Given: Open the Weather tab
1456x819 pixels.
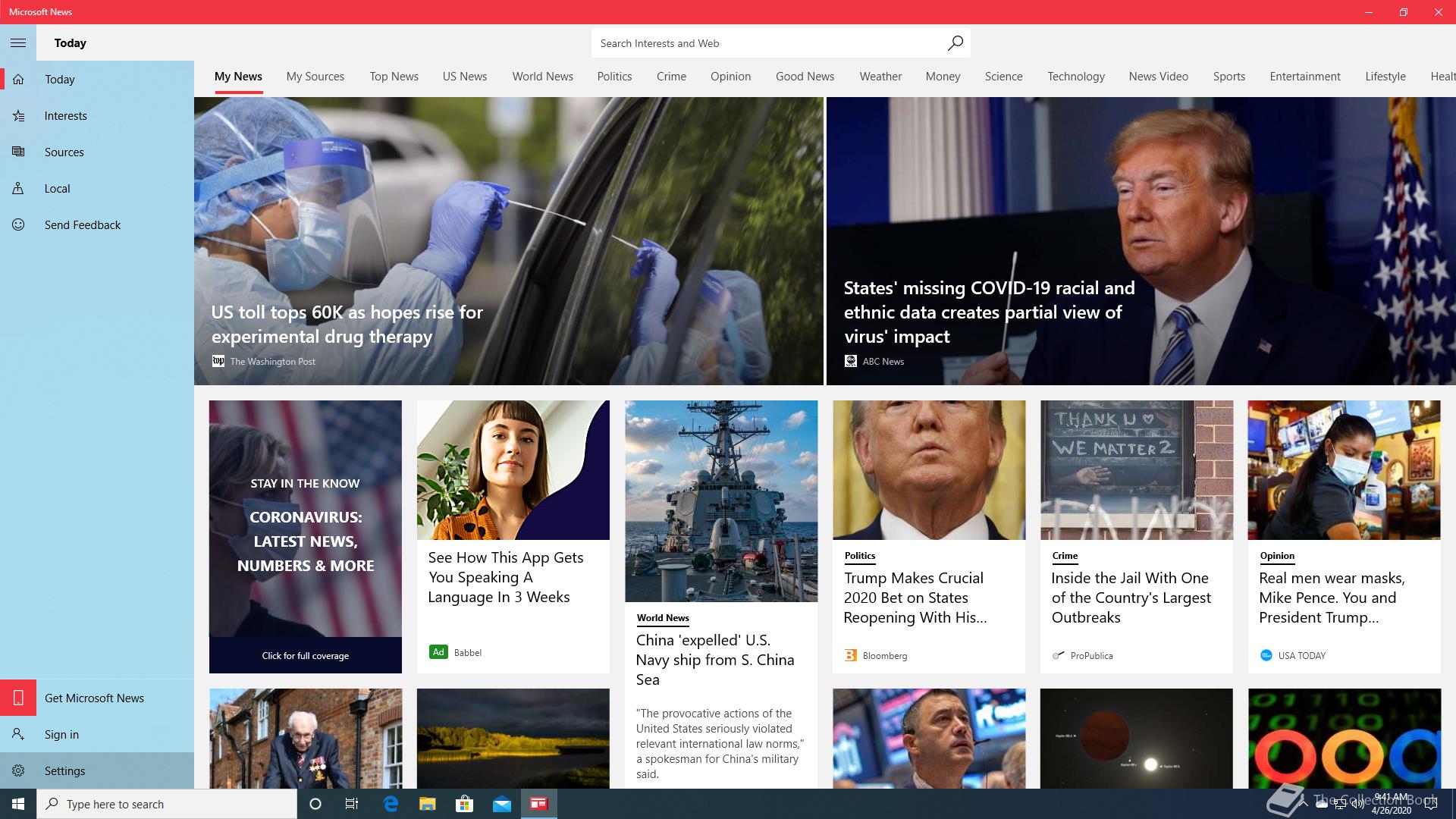Looking at the screenshot, I should point(880,77).
